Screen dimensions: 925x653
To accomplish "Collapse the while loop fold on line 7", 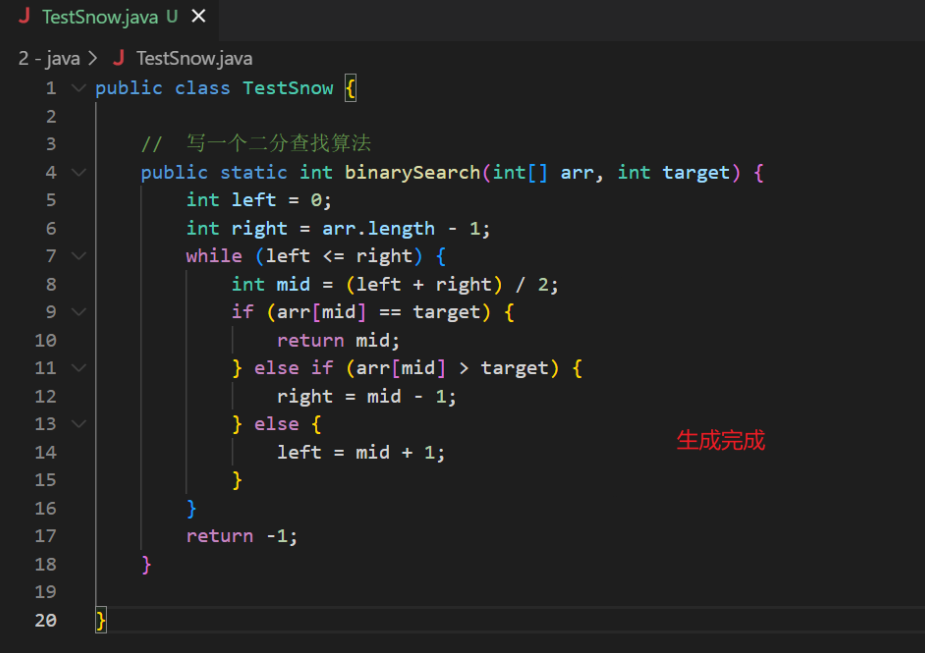I will (x=78, y=256).
